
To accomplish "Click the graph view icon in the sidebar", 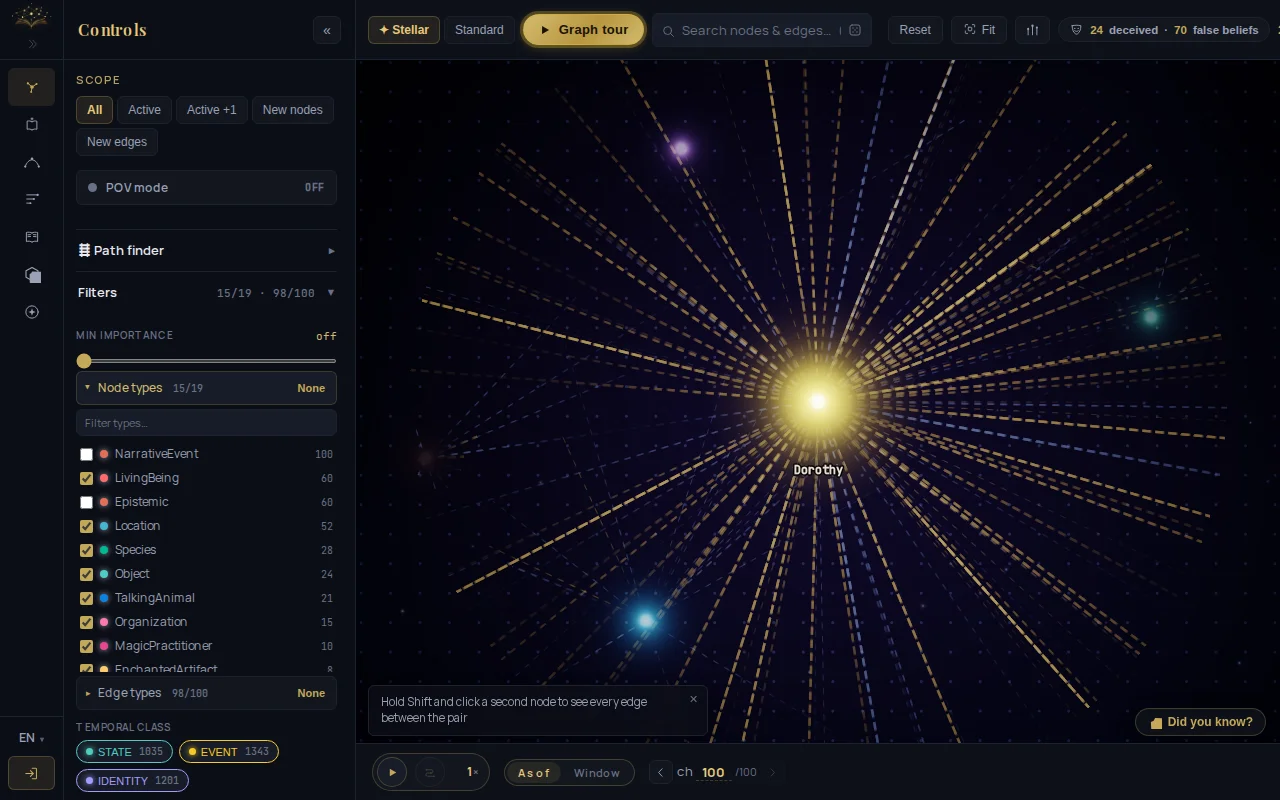I will (x=32, y=87).
